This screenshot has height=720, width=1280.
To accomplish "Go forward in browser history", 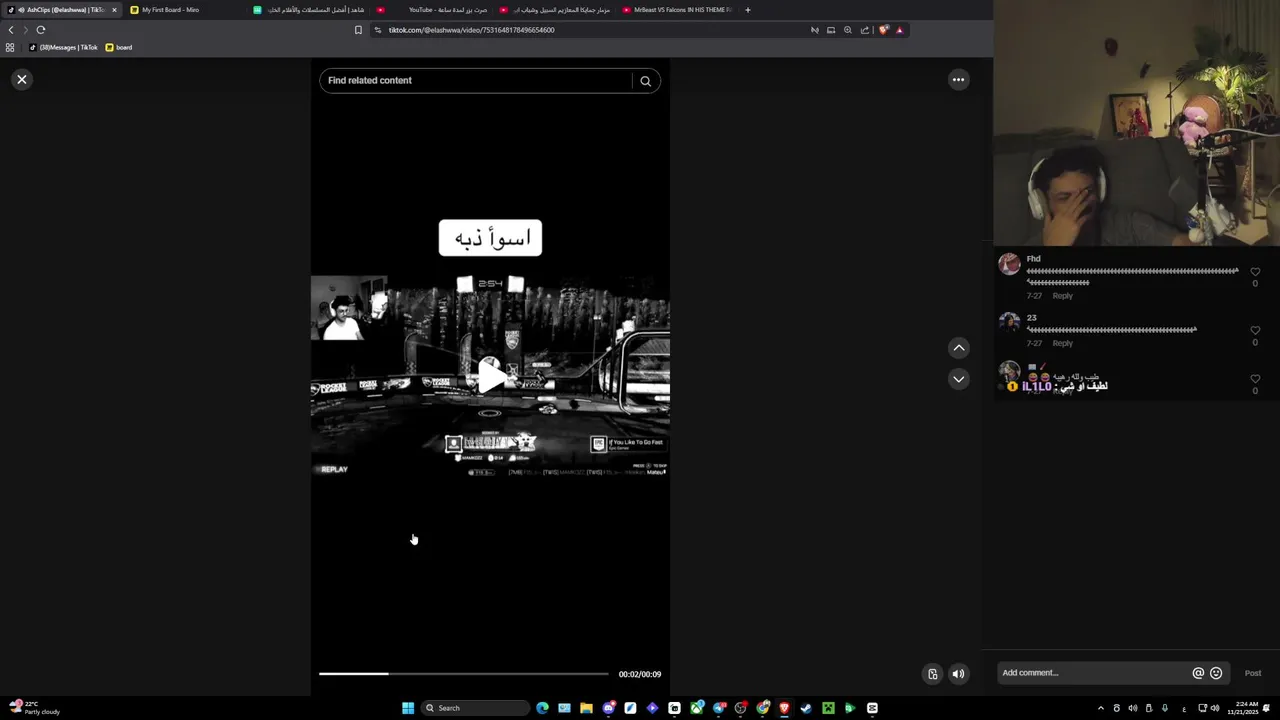I will (26, 30).
